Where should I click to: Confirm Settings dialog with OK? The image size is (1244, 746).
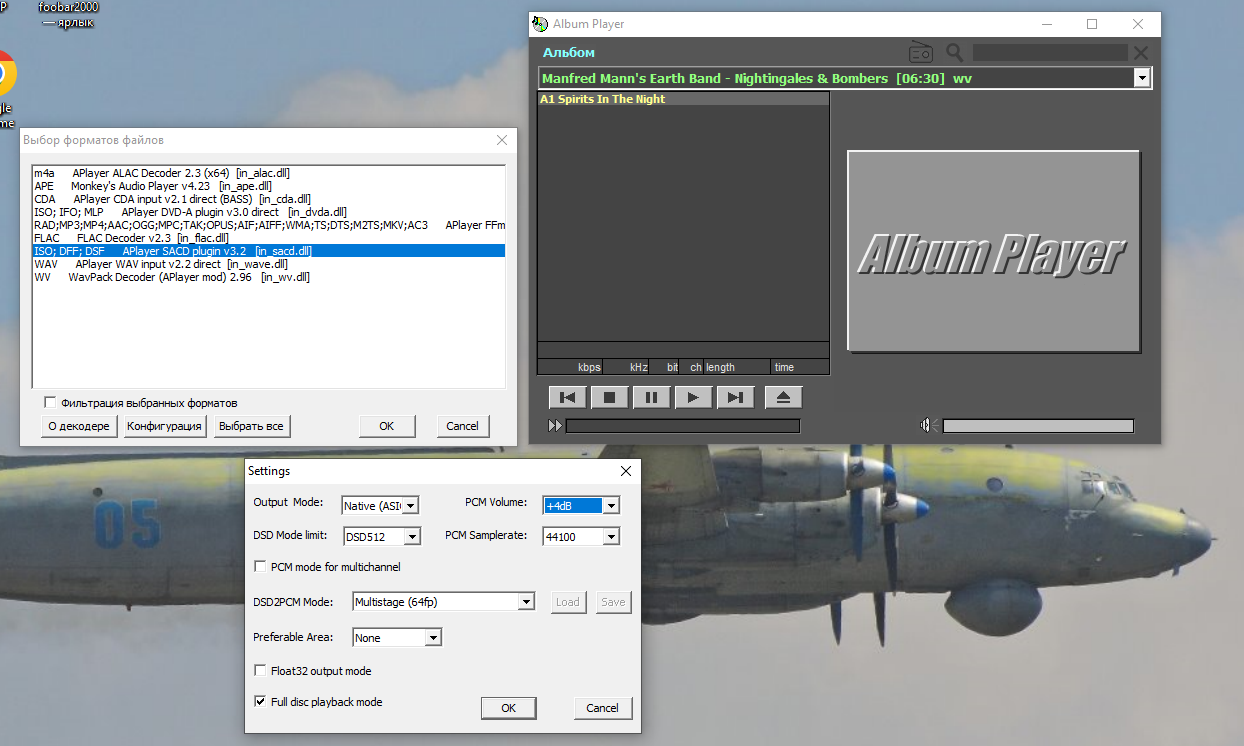pos(508,708)
